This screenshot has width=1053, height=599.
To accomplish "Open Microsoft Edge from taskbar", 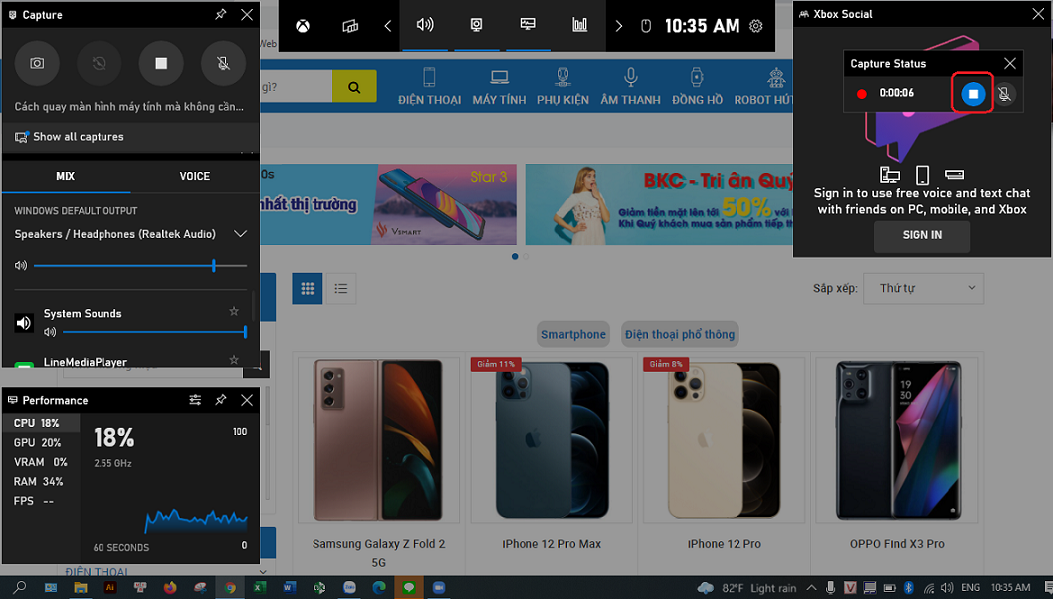I will click(379, 588).
